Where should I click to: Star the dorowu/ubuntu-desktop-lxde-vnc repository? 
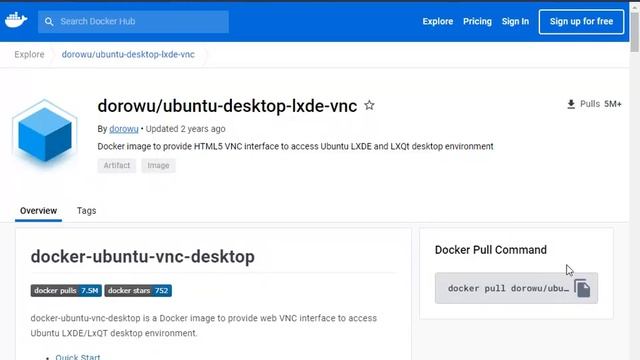[x=369, y=105]
